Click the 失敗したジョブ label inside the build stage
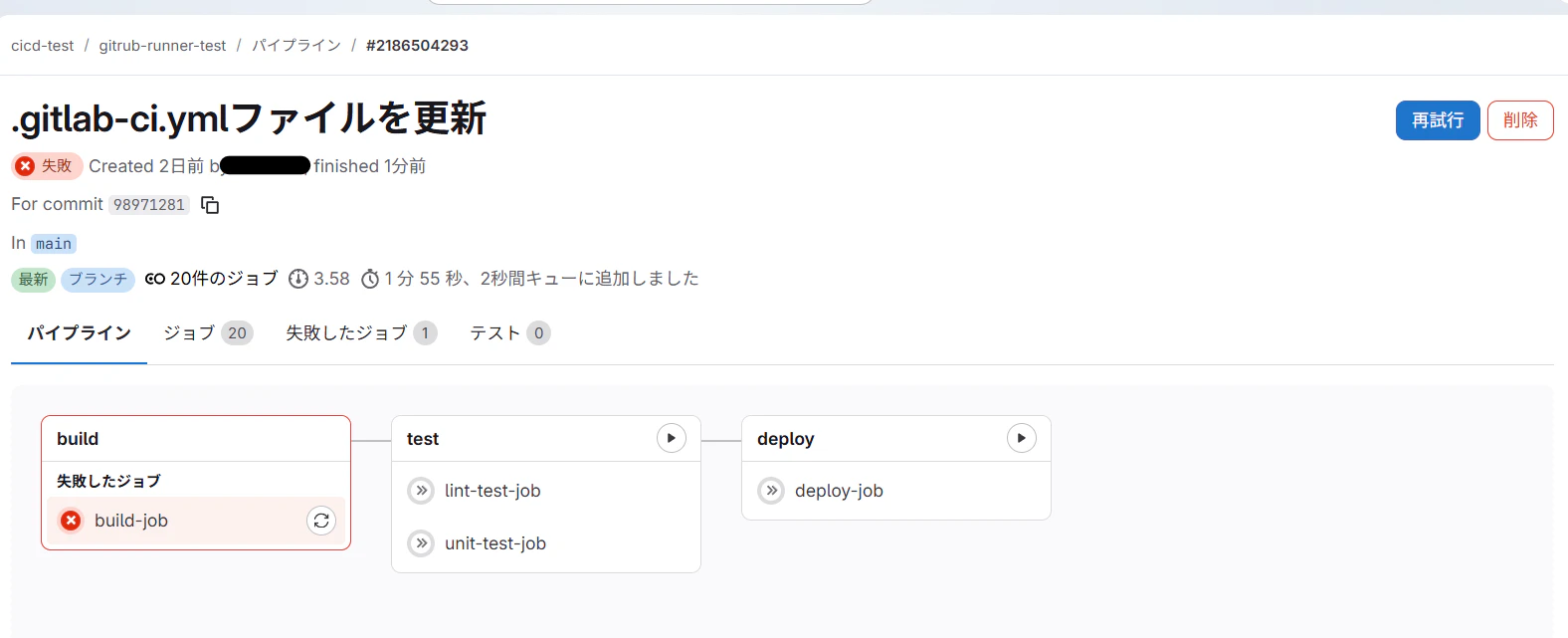Viewport: 1568px width, 638px height. (108, 481)
